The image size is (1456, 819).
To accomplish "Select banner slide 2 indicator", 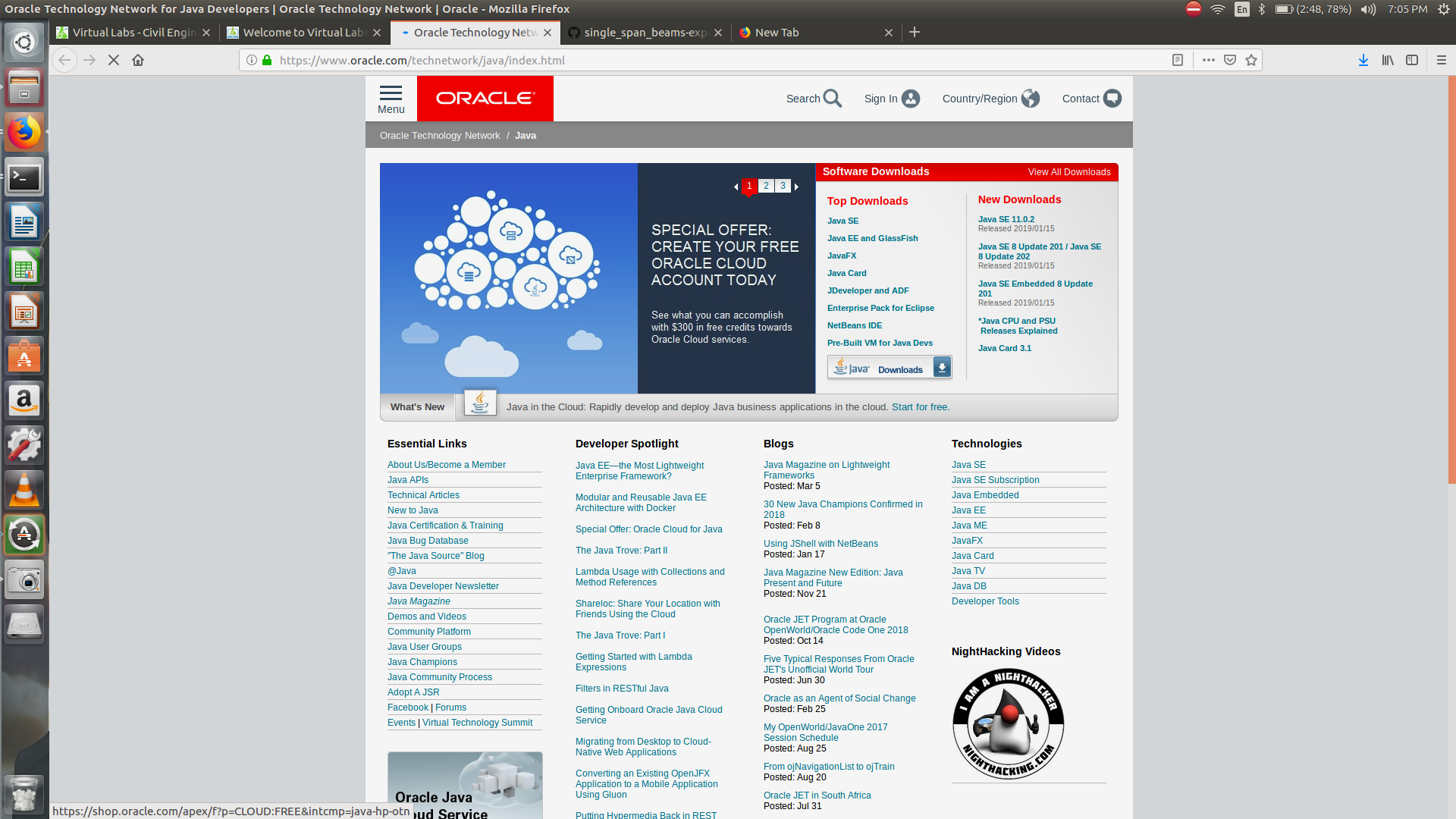I will [x=766, y=186].
